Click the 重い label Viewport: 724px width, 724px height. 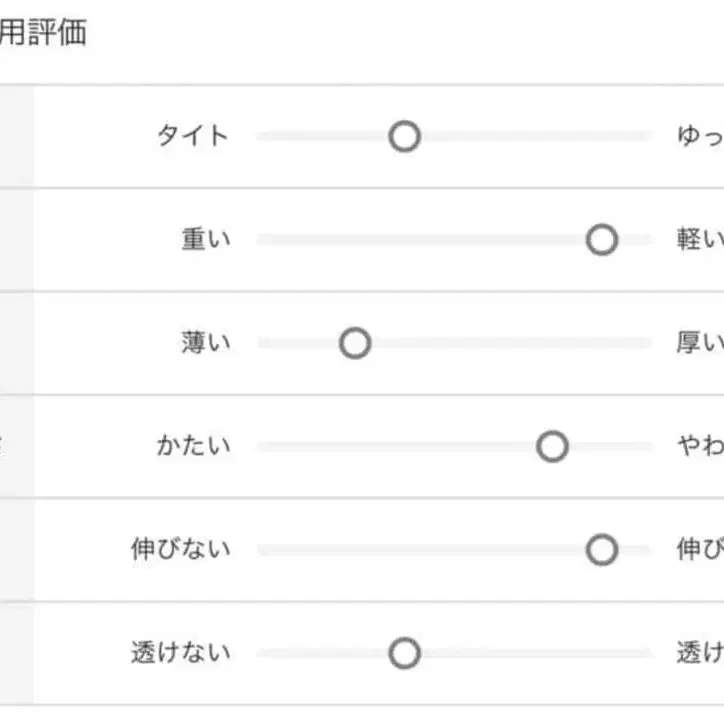(205, 240)
